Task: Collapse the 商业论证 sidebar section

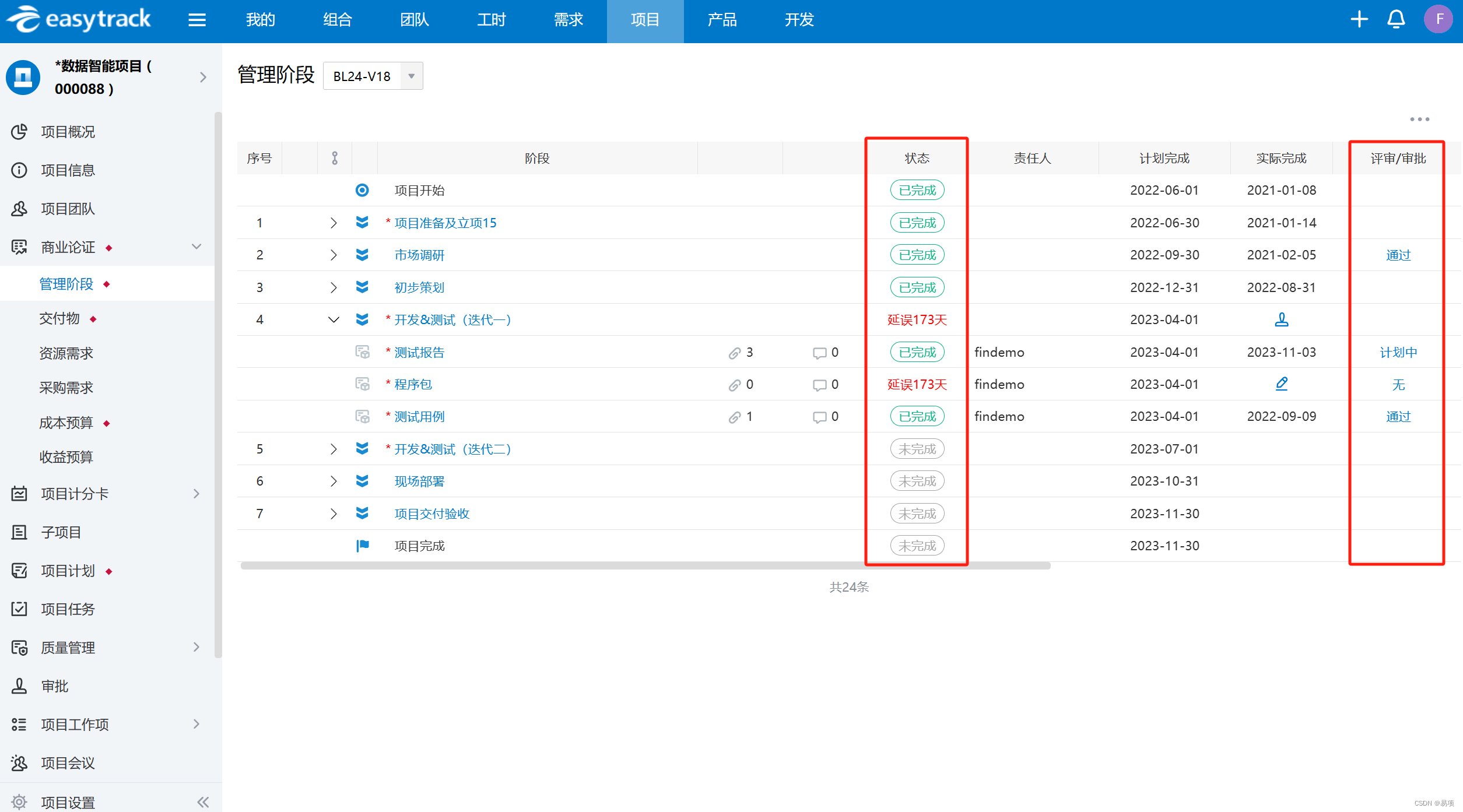Action: tap(197, 247)
